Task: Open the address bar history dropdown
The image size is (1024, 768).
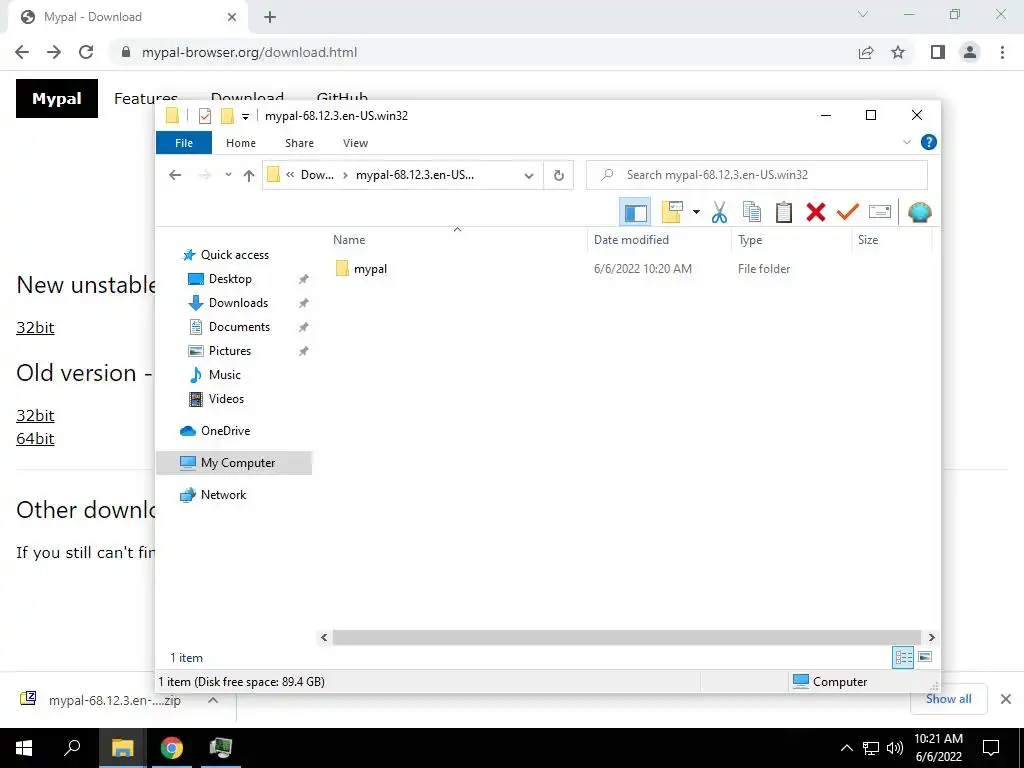Action: (x=529, y=176)
